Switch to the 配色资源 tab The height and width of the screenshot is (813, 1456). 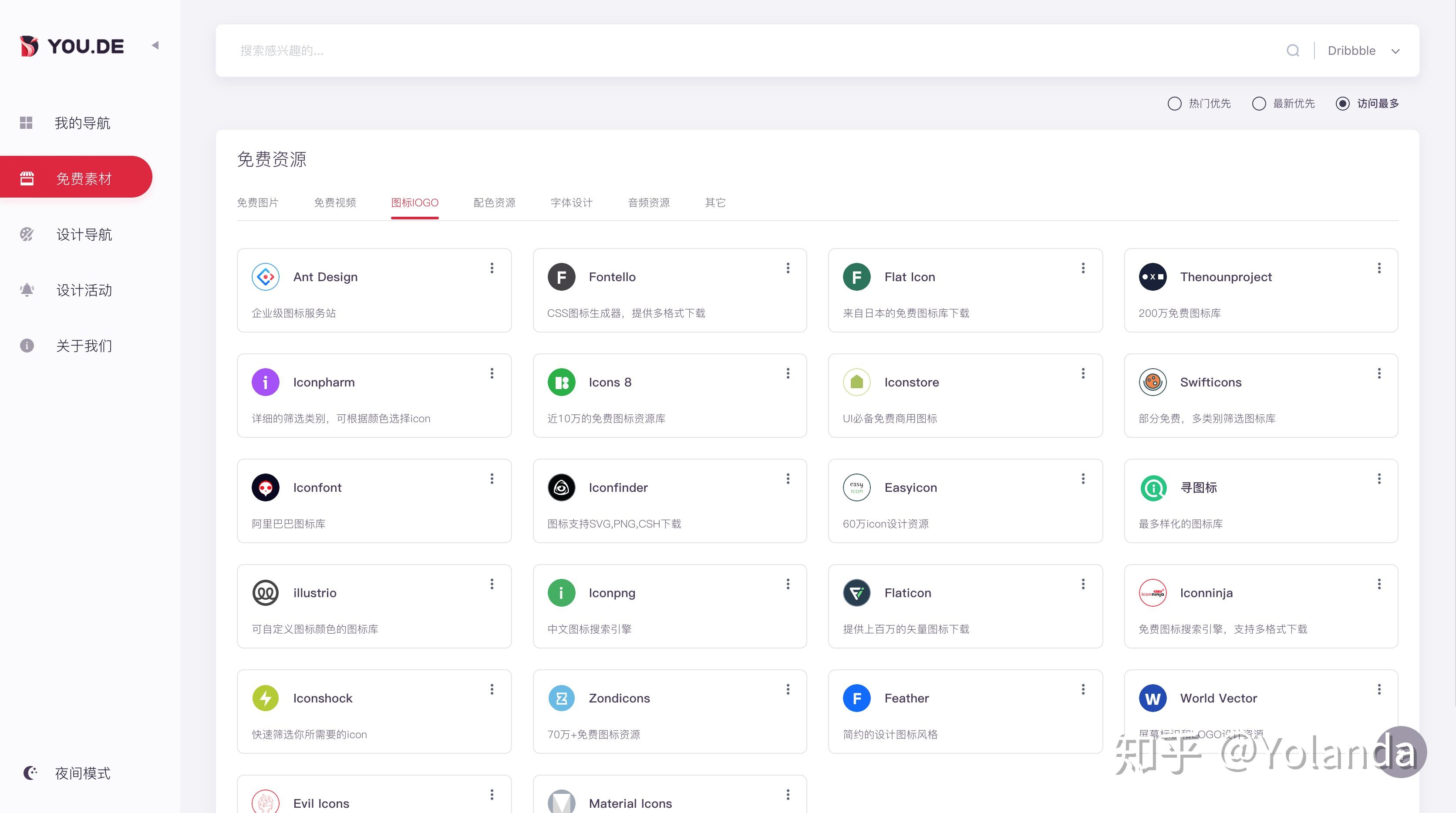tap(494, 202)
